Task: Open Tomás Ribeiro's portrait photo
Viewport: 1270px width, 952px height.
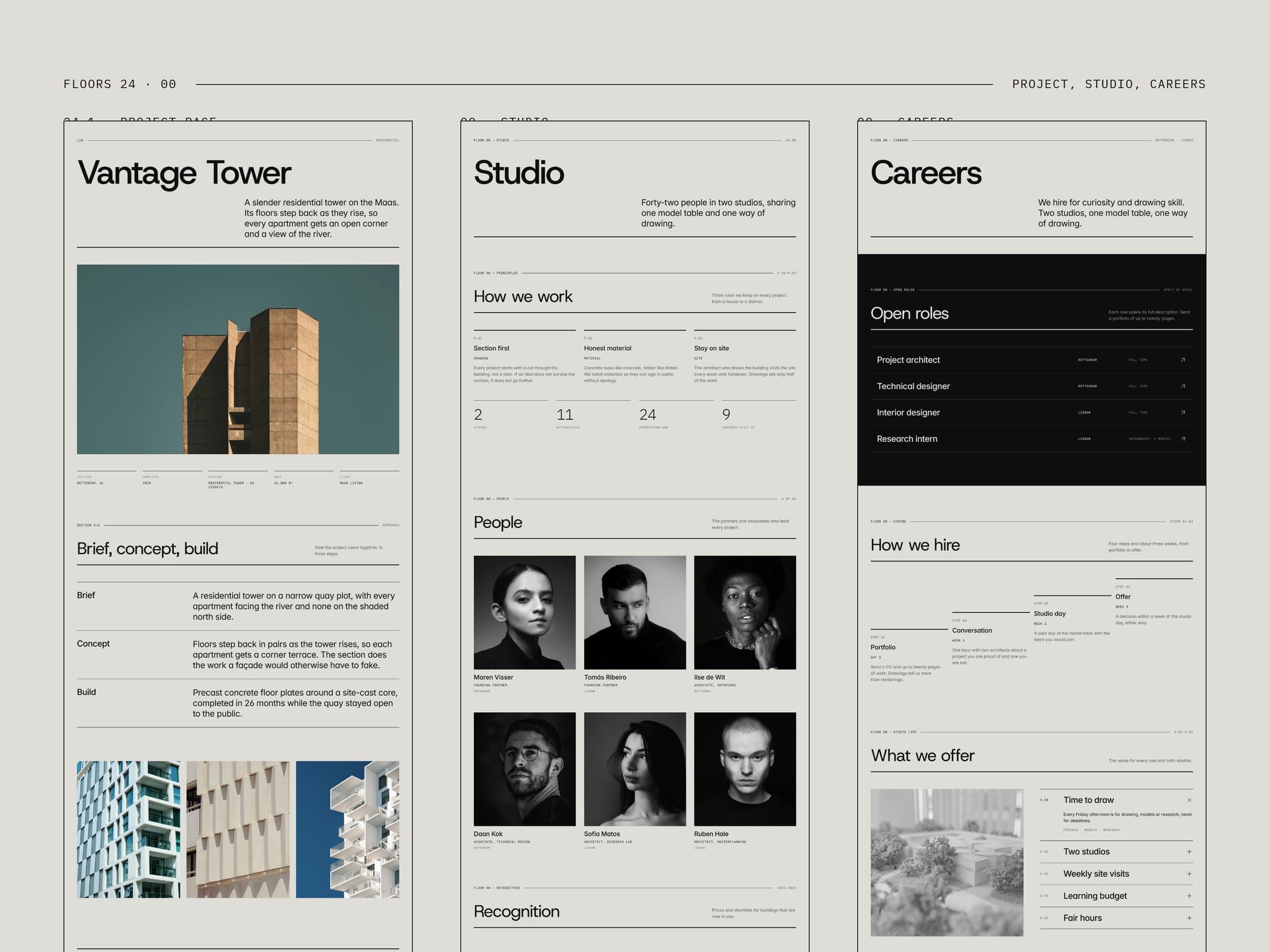Action: (635, 612)
